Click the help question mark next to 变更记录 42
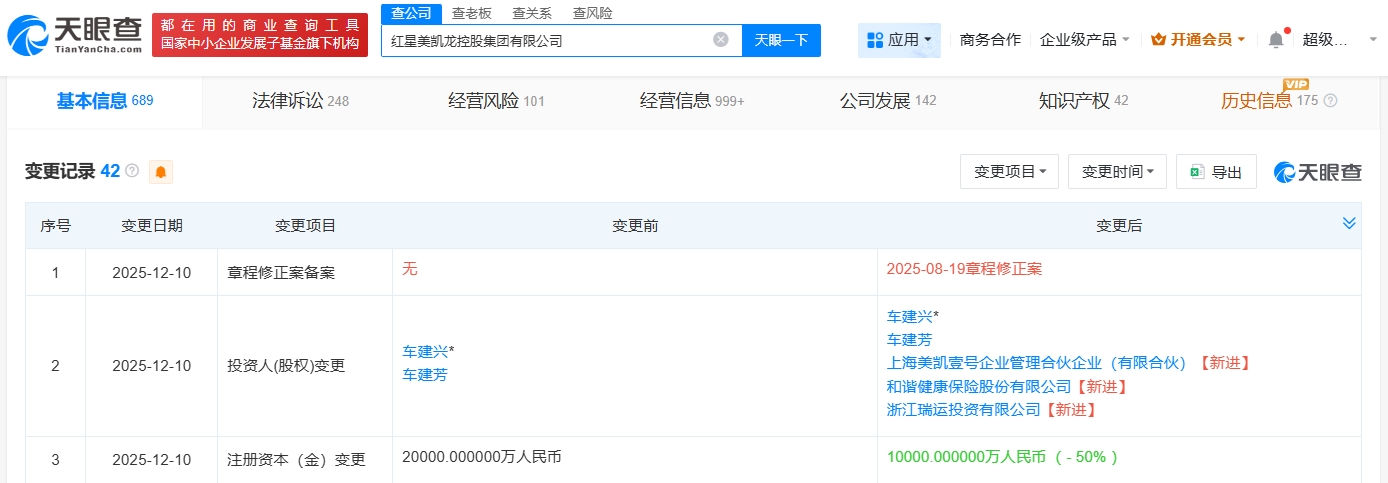1388x483 pixels. coord(132,172)
